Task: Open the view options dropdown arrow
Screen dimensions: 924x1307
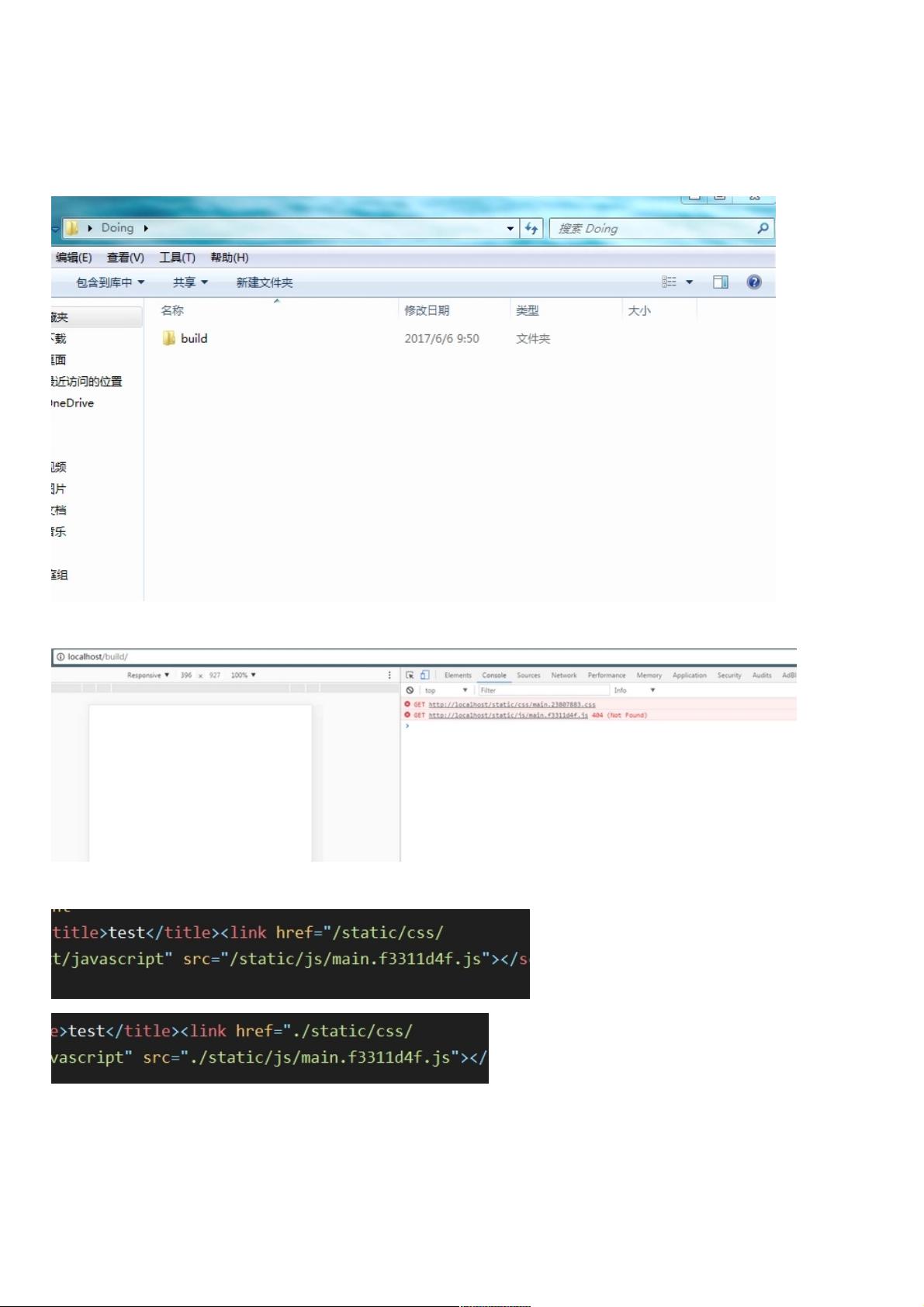Action: pos(689,282)
